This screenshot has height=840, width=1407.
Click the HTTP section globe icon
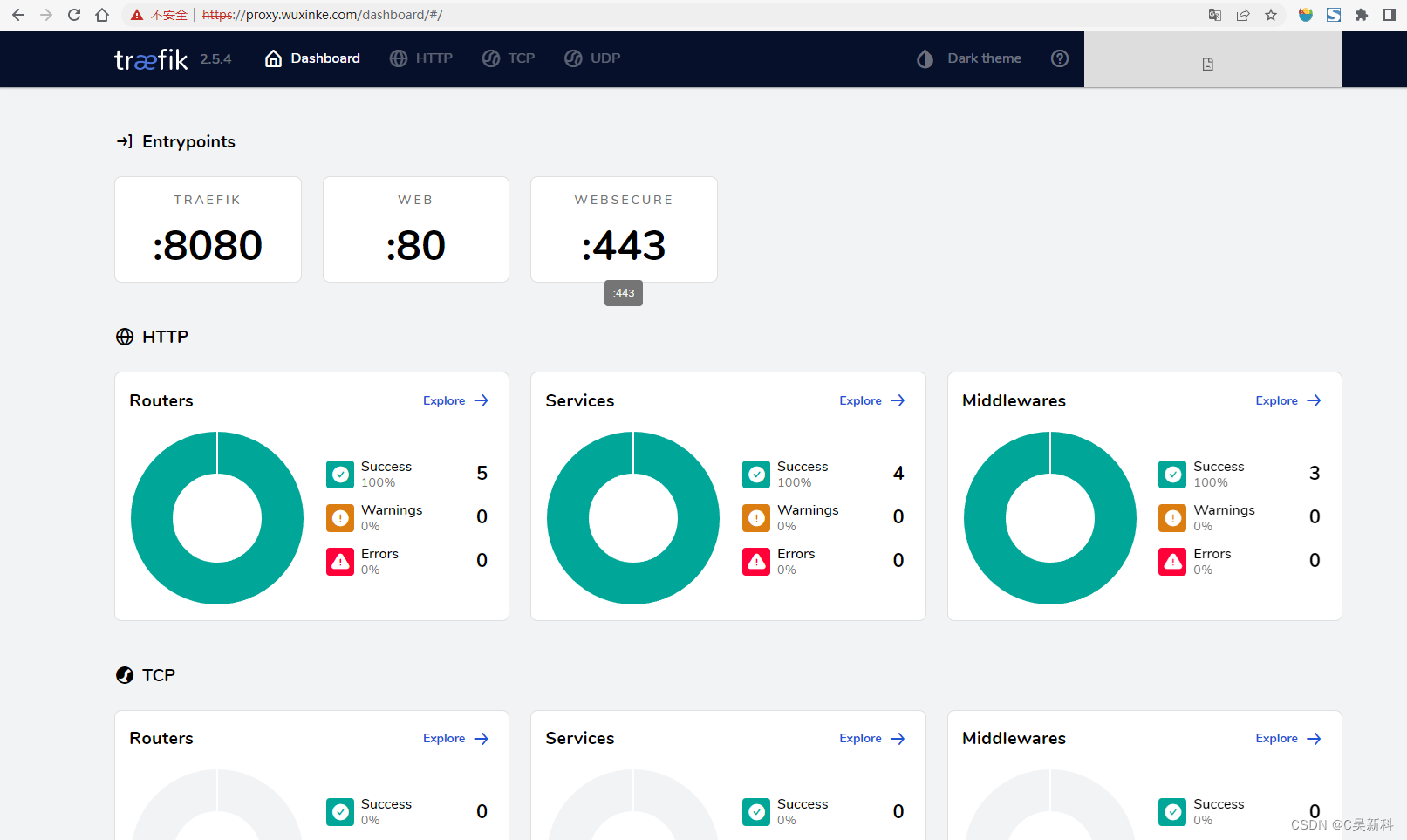click(x=125, y=337)
